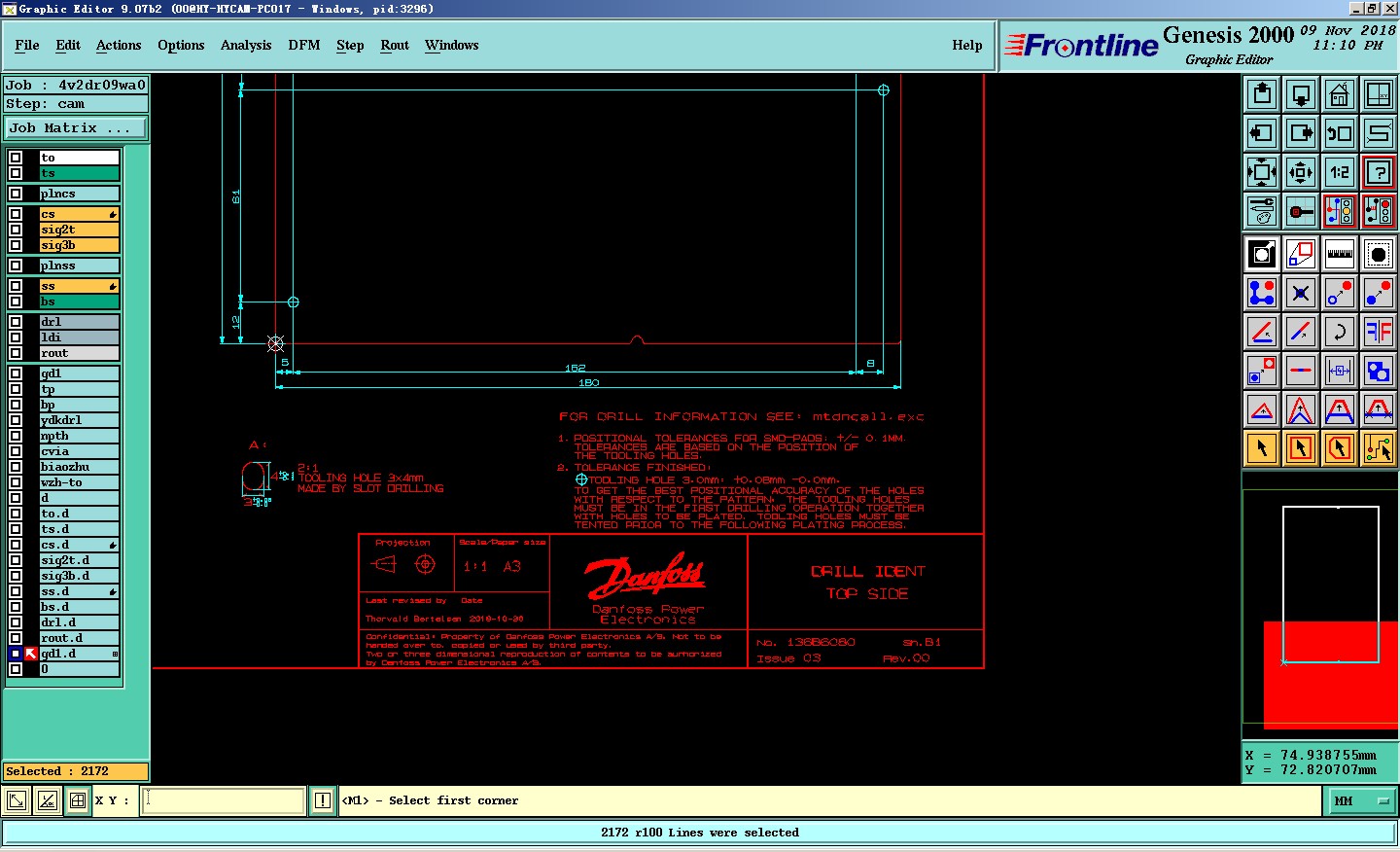Select the rectangle-select arrow tool
This screenshot has width=1400, height=852.
click(x=1301, y=448)
